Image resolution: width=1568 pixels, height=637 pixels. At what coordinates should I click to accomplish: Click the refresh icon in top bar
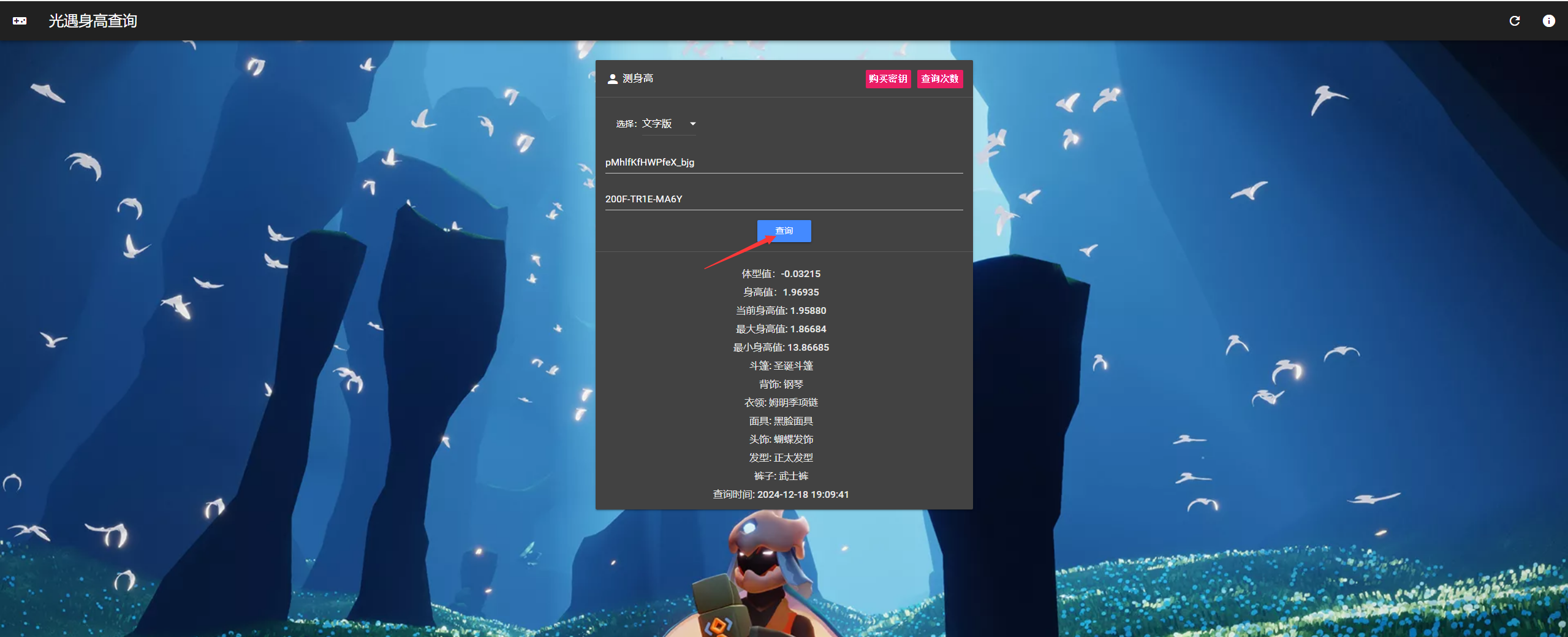click(x=1515, y=21)
